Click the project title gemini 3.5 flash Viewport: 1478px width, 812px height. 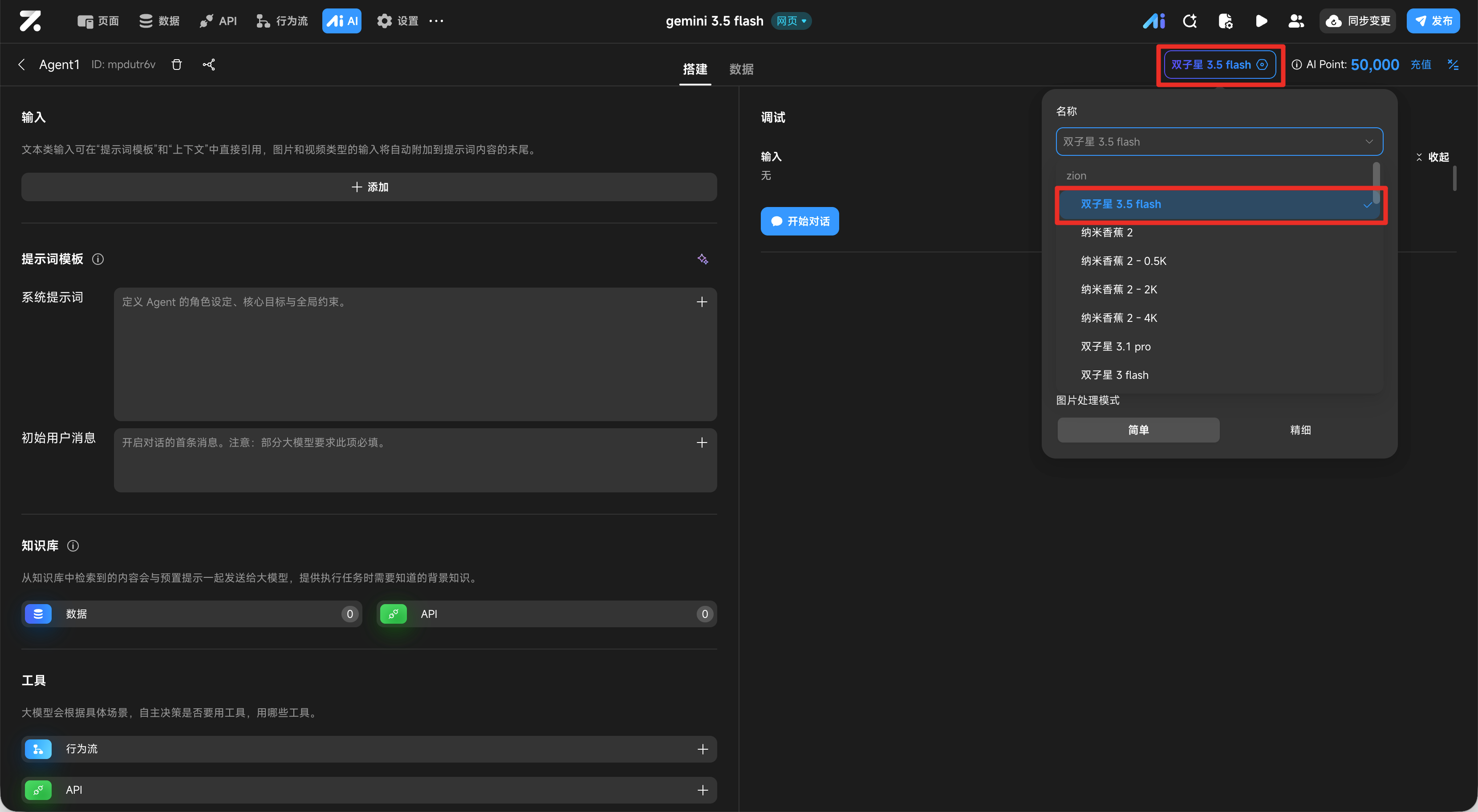tap(715, 20)
